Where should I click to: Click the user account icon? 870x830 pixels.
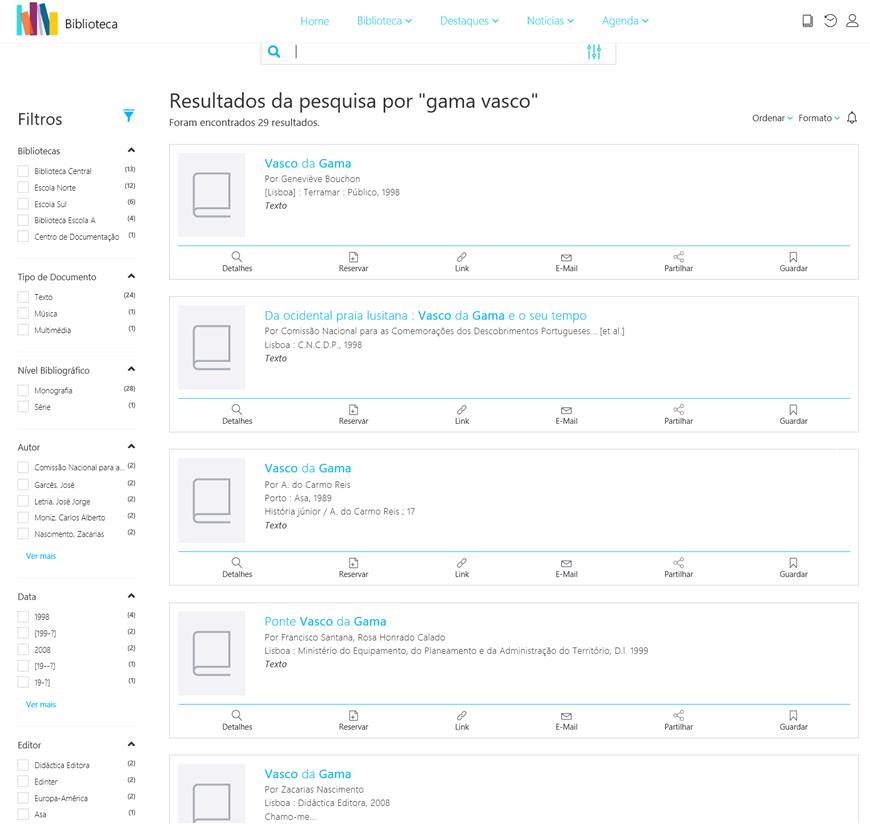852,21
